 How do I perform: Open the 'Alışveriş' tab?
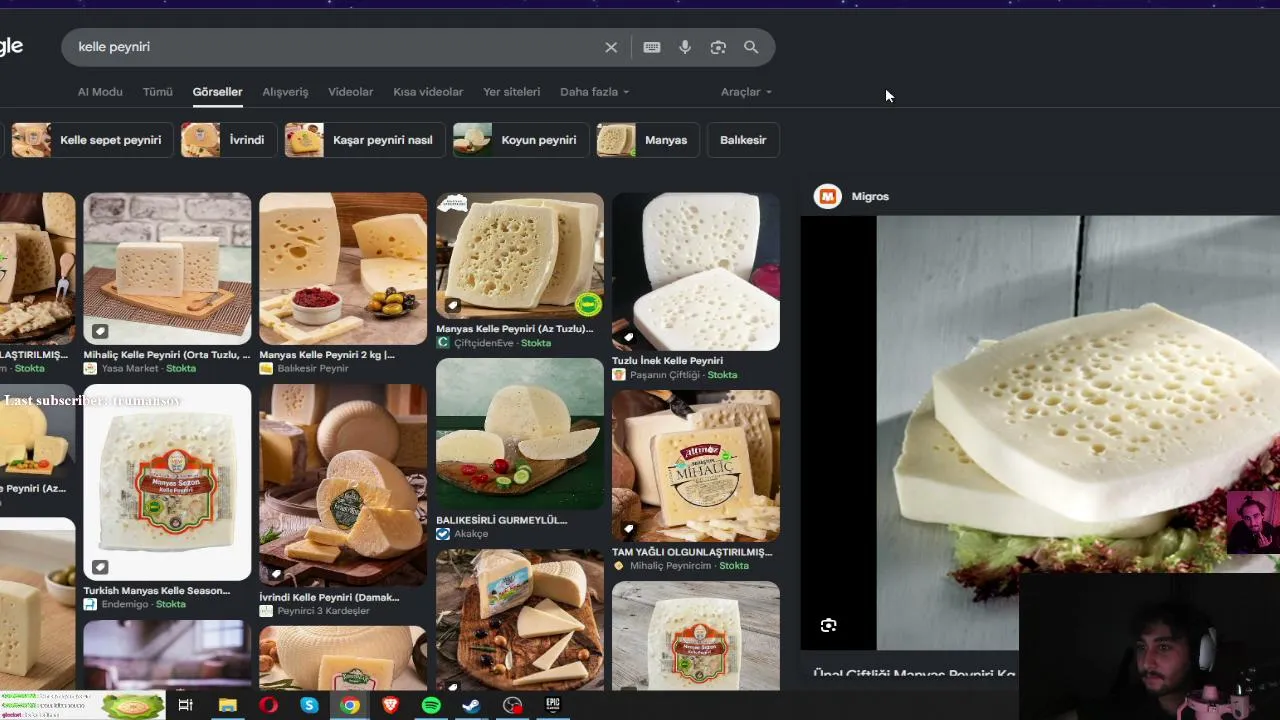coord(285,92)
